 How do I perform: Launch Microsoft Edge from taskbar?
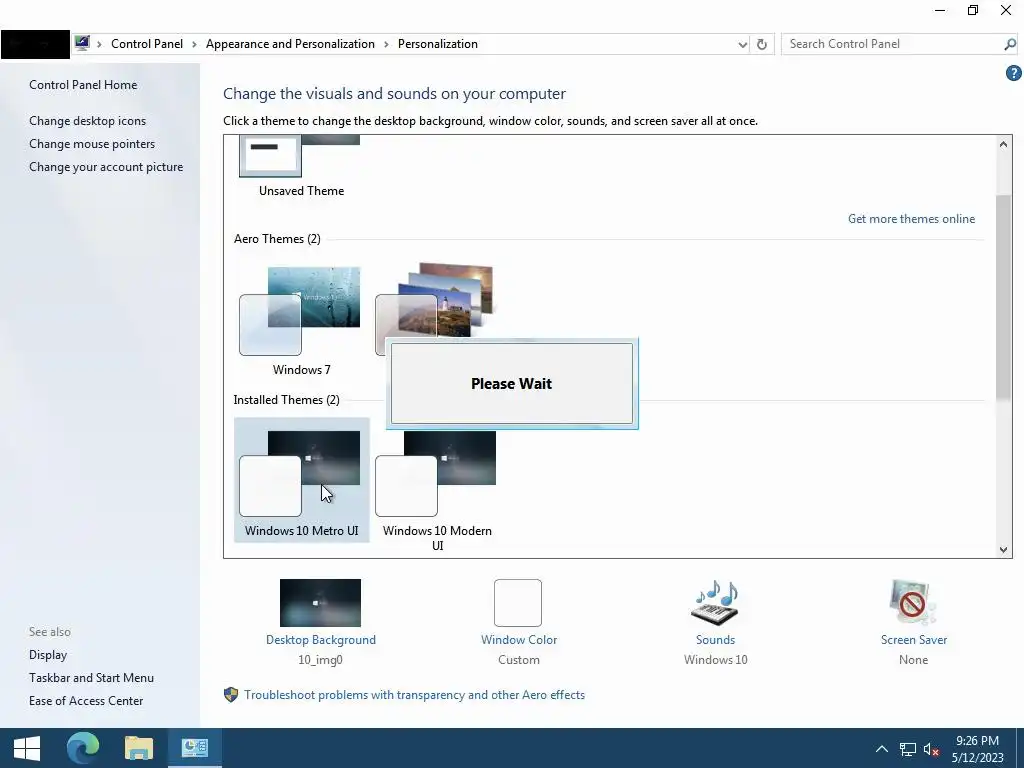[x=83, y=748]
